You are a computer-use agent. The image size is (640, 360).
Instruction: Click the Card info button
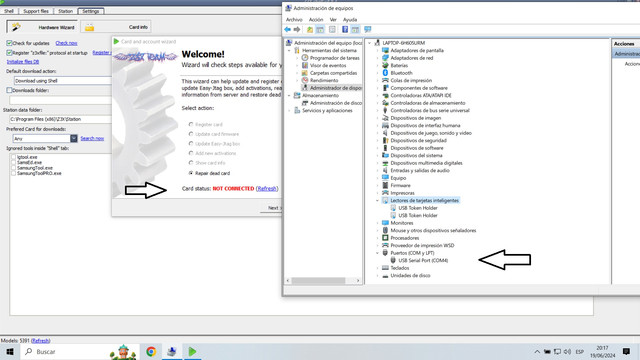click(x=116, y=27)
